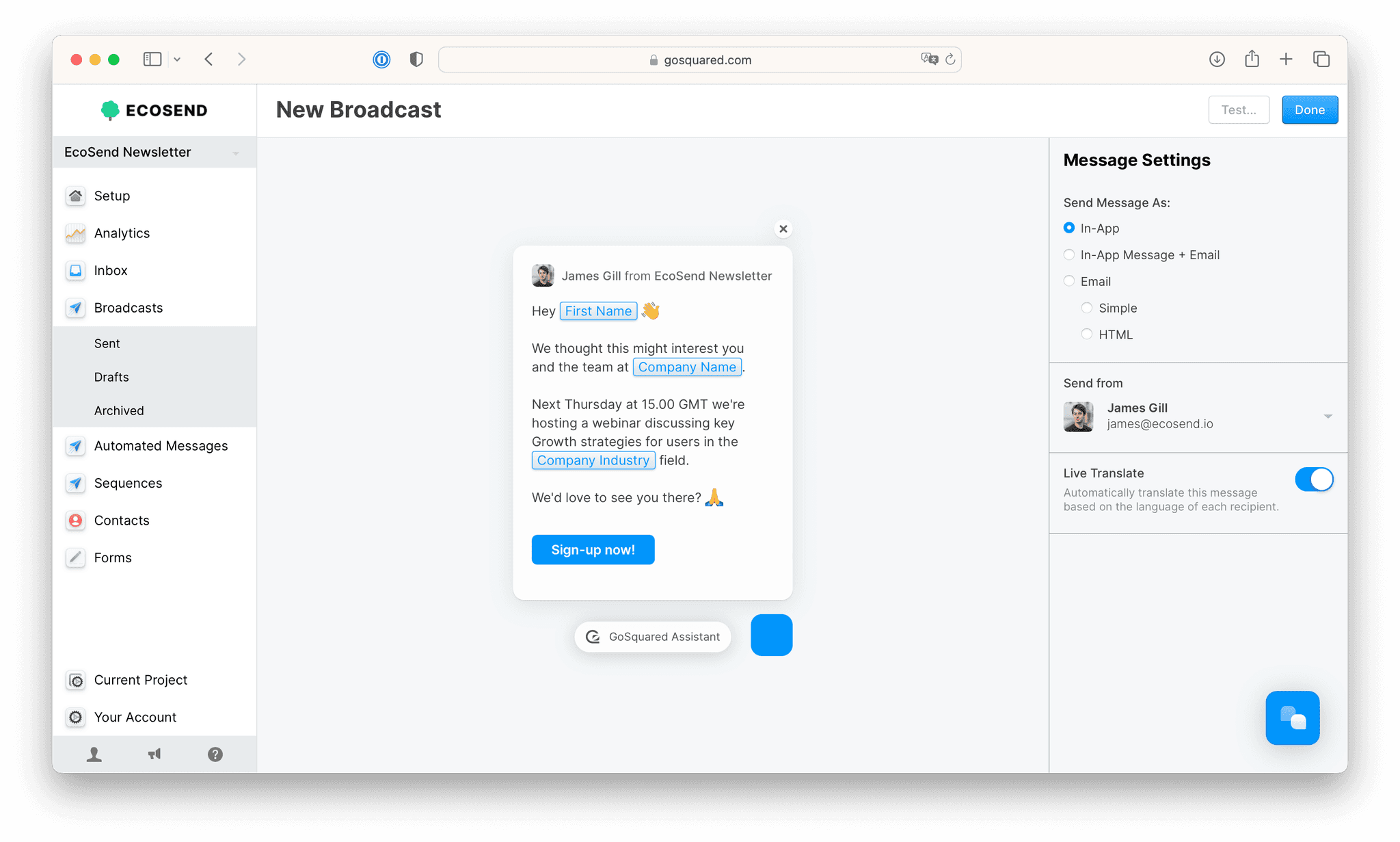
Task: Open the Archived broadcasts list
Action: coord(119,410)
